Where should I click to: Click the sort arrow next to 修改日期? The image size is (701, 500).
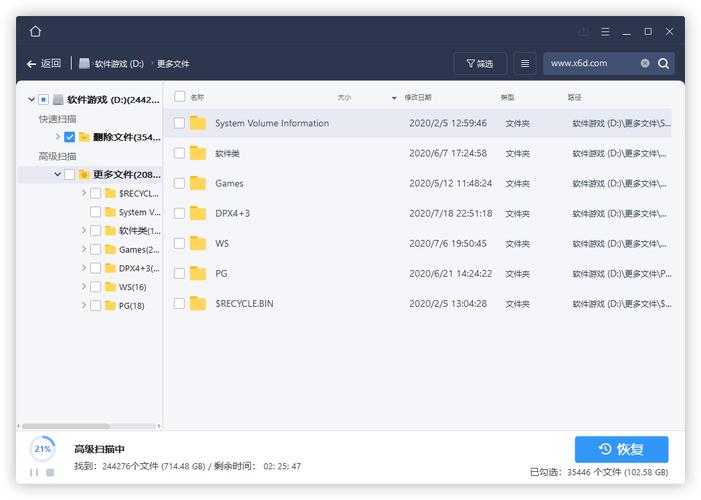click(394, 98)
